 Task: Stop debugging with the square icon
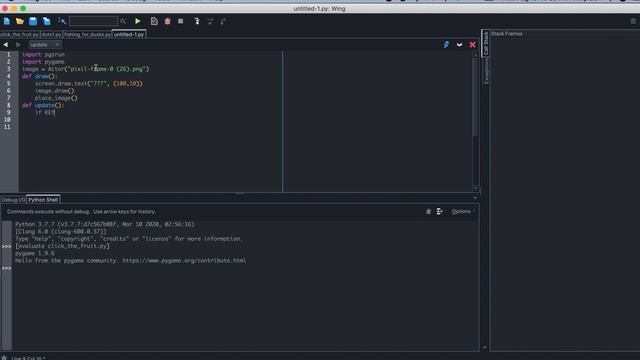click(x=181, y=21)
